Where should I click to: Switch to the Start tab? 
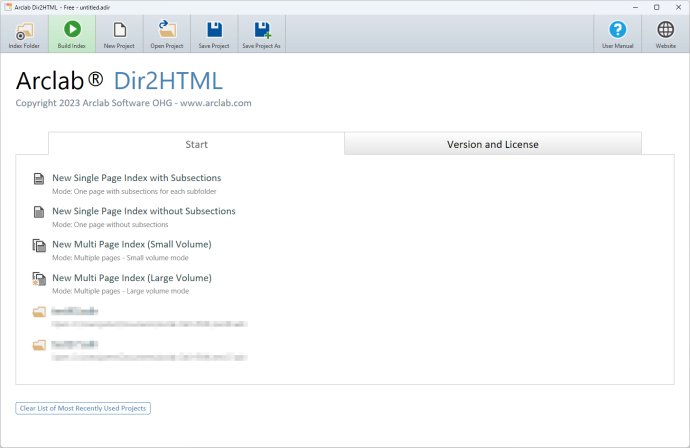point(196,144)
